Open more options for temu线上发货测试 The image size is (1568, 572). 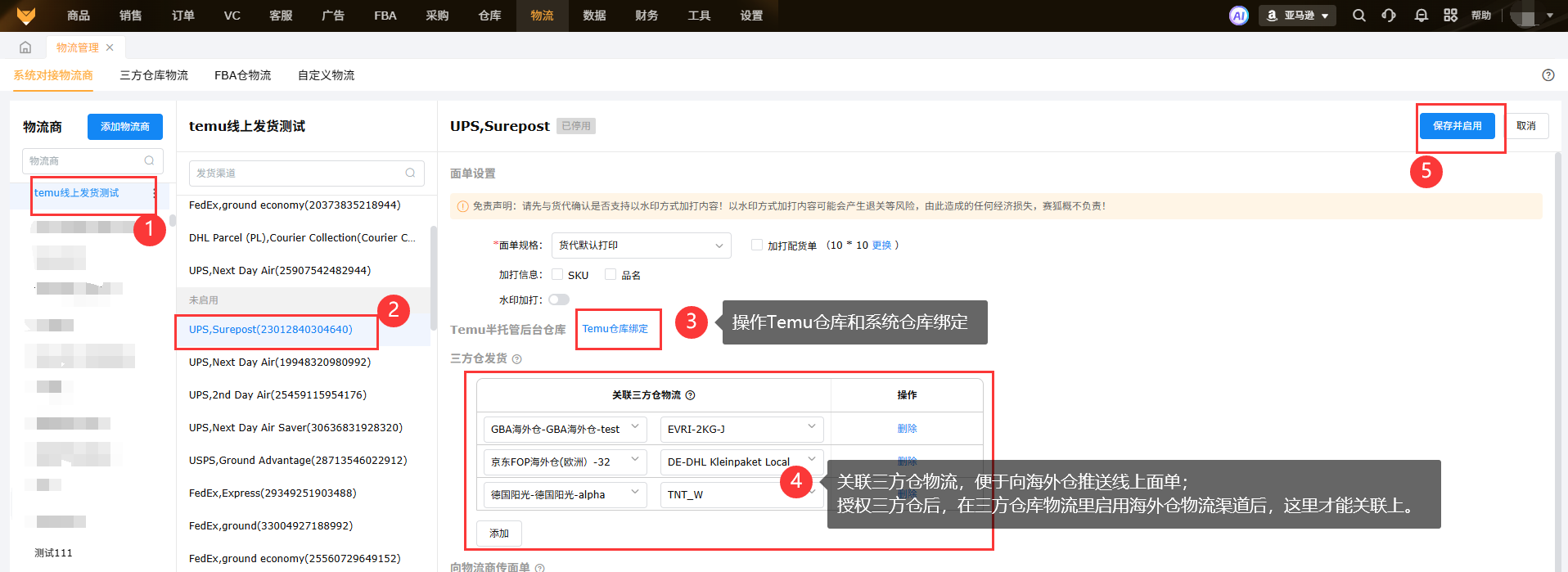pyautogui.click(x=155, y=193)
